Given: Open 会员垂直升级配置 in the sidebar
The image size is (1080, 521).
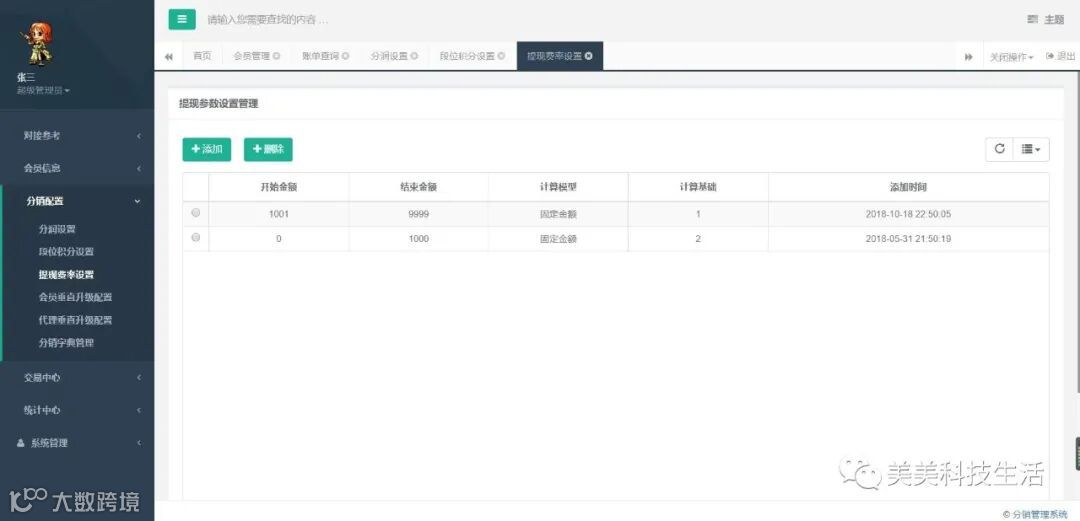Looking at the screenshot, I should click(75, 297).
